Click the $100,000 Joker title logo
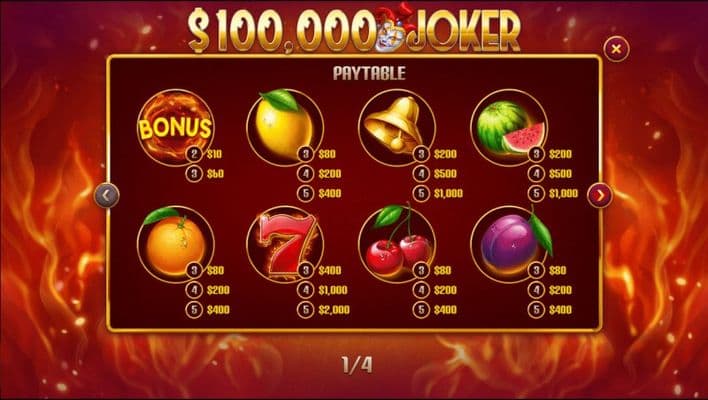 354,29
